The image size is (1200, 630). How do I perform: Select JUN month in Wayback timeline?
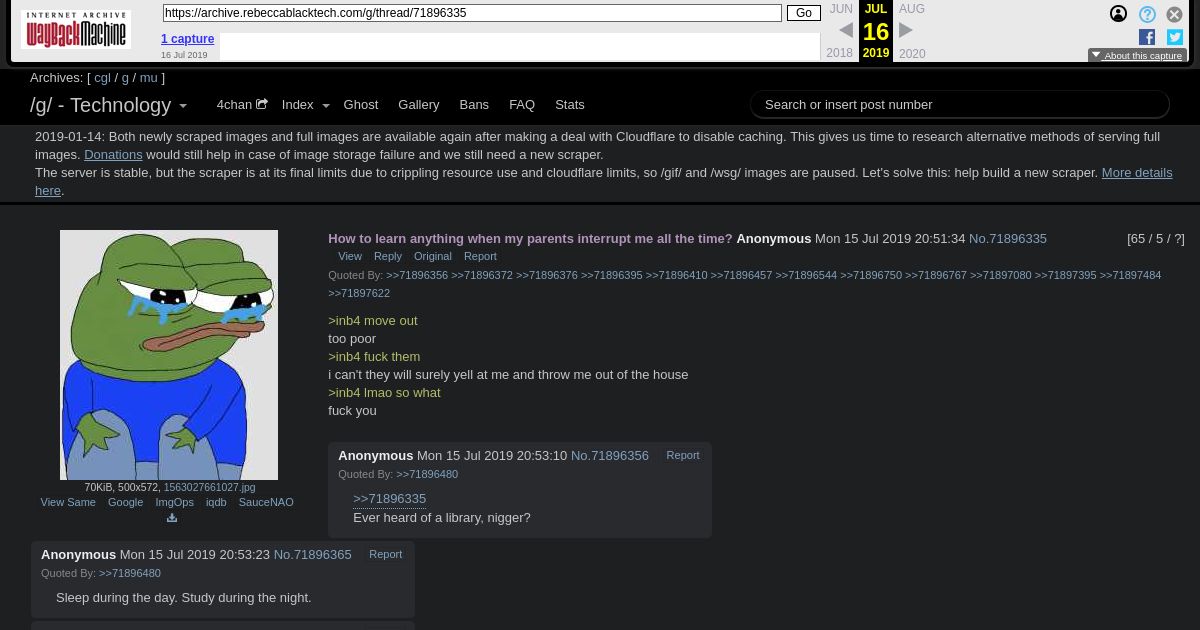[841, 9]
